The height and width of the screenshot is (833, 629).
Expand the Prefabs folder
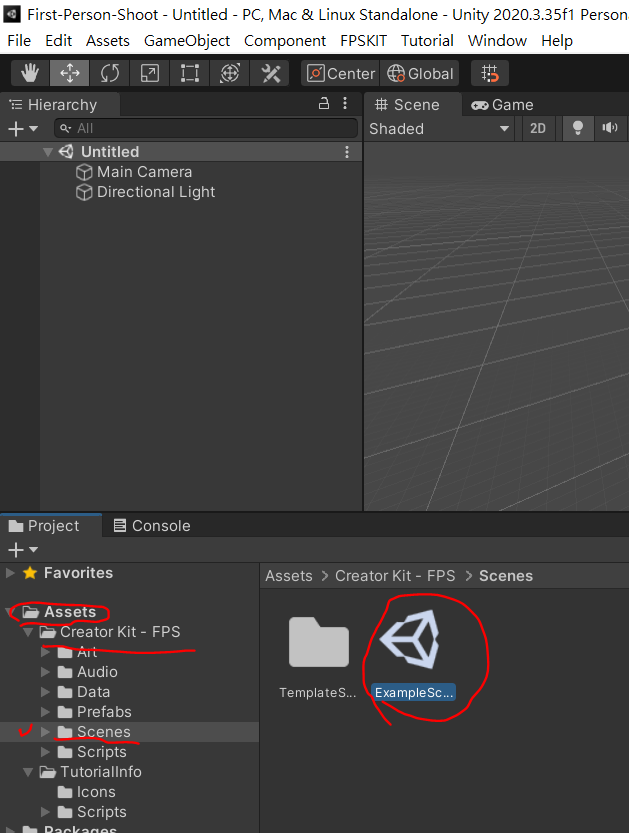pos(46,712)
